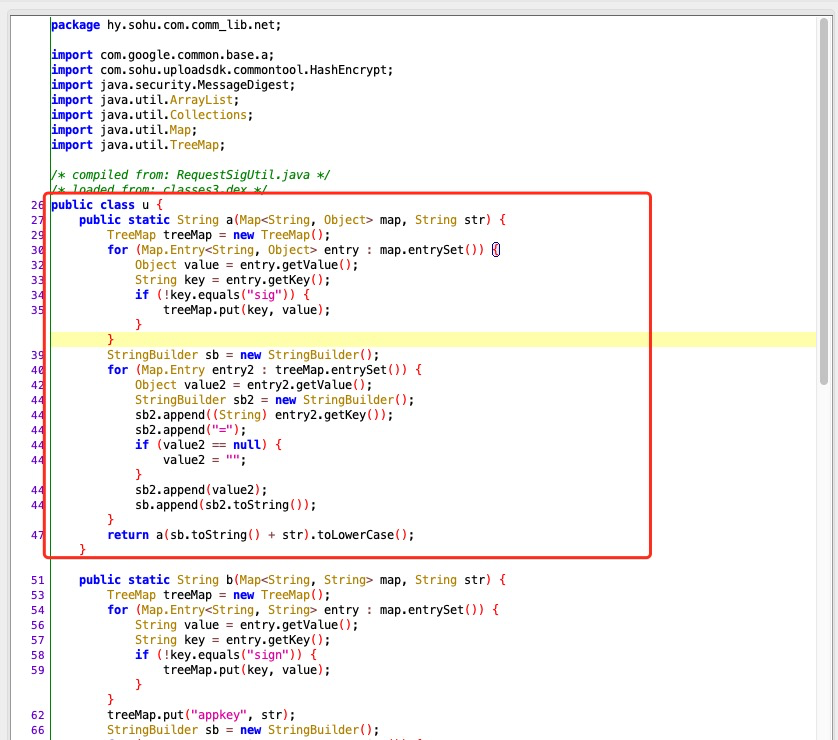Click 'sb2.append((String) entry2.getKey());'
This screenshot has width=838, height=740.
264,415
